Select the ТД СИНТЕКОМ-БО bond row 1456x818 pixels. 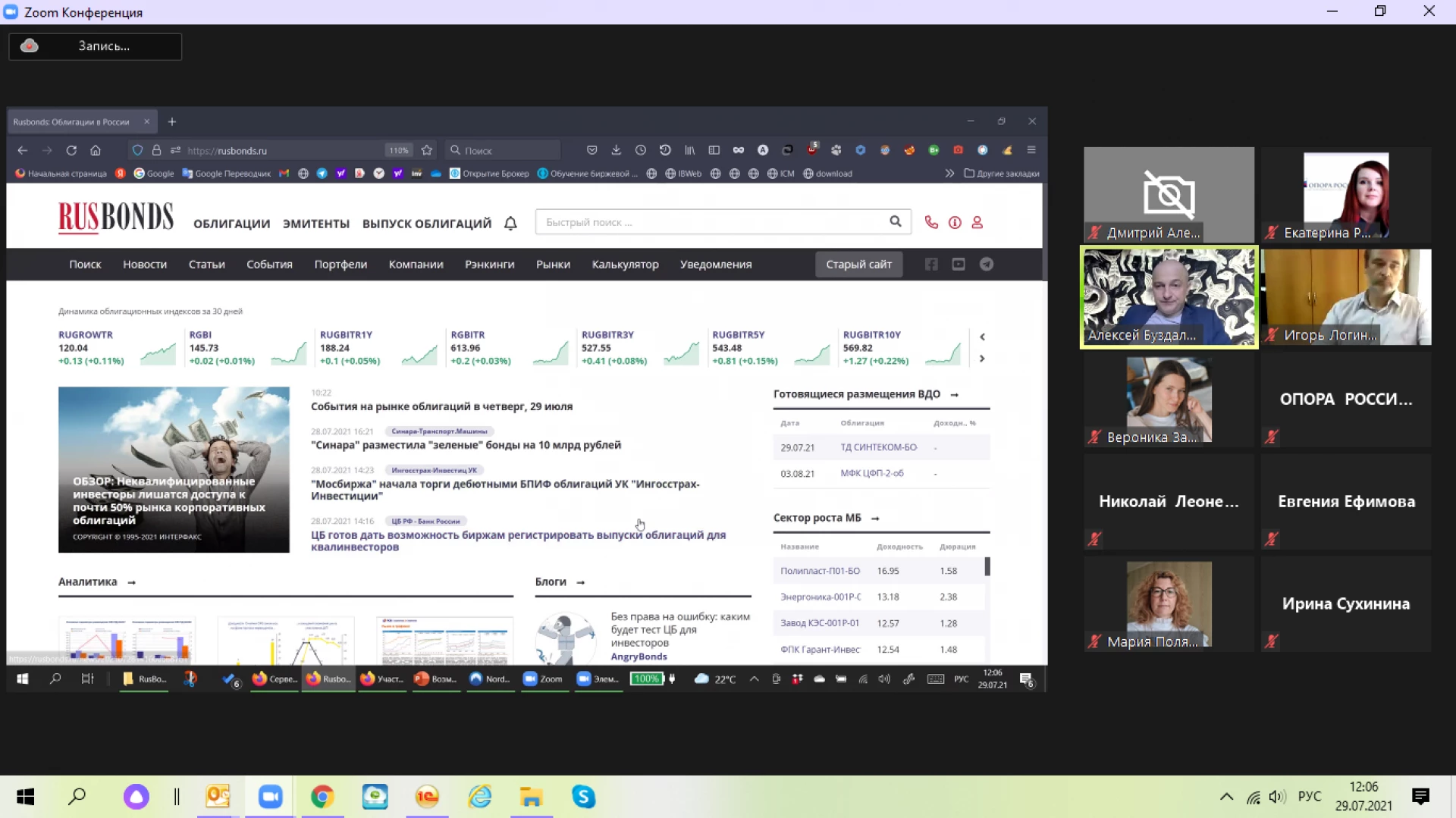(881, 447)
